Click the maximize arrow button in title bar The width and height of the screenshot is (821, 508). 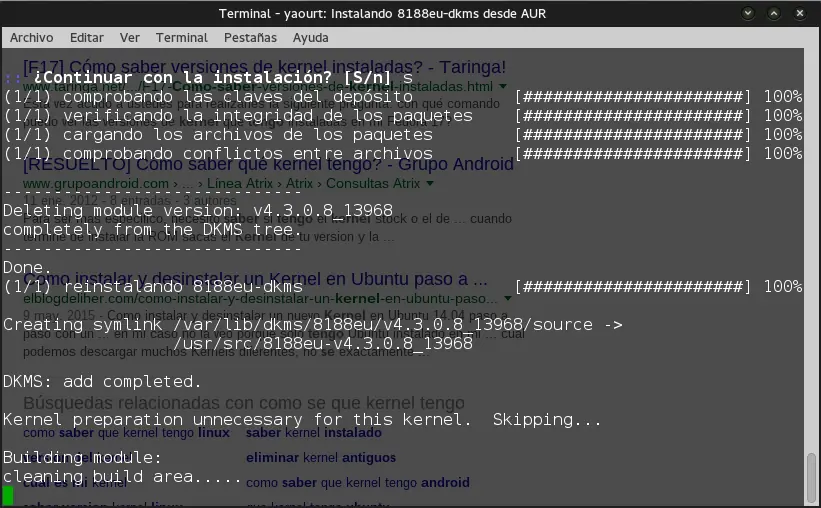774,13
